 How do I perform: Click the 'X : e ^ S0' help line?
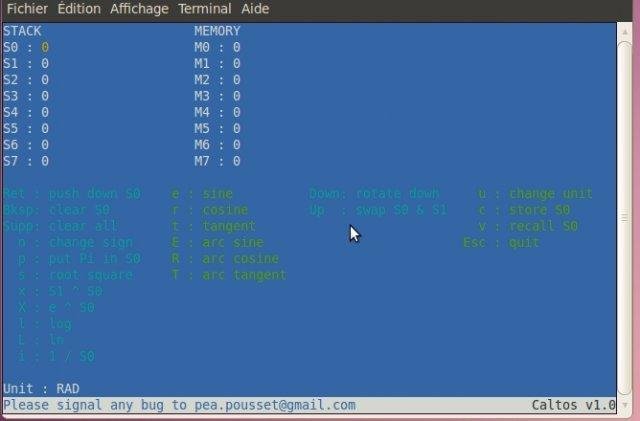tap(57, 307)
